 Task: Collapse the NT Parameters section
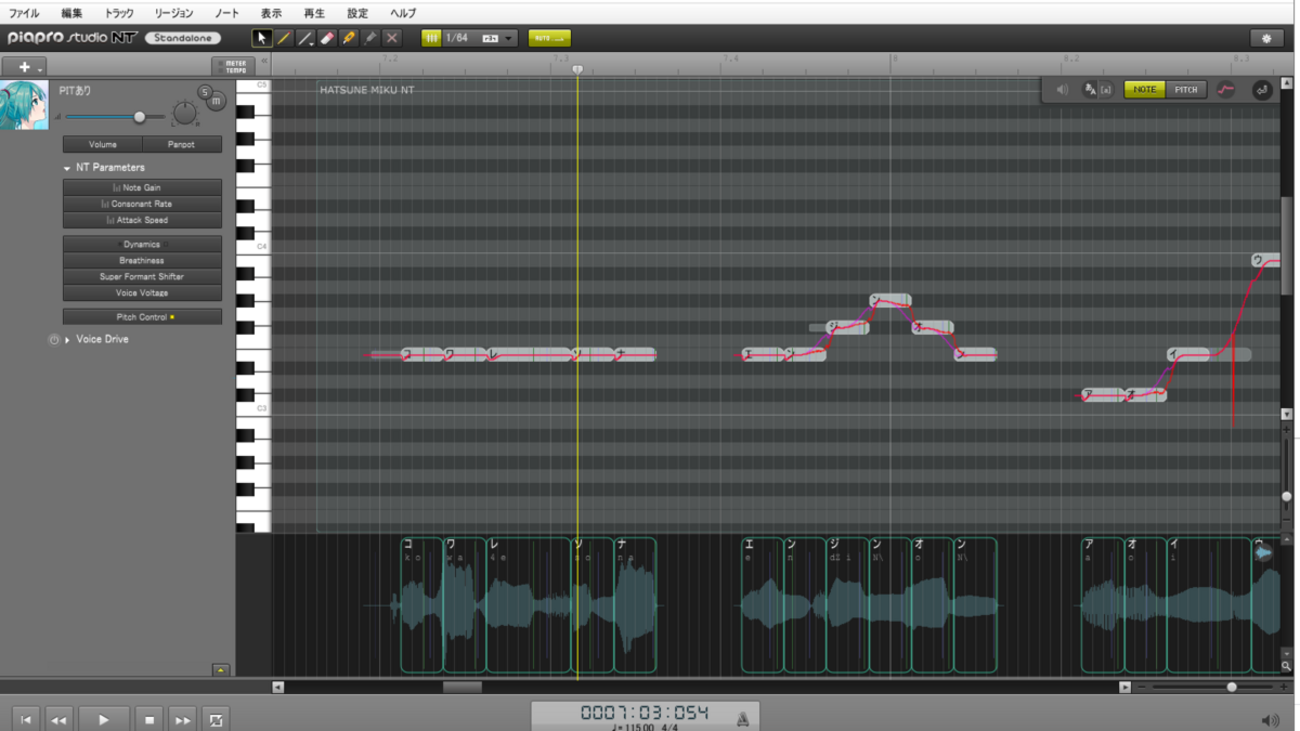click(x=67, y=168)
